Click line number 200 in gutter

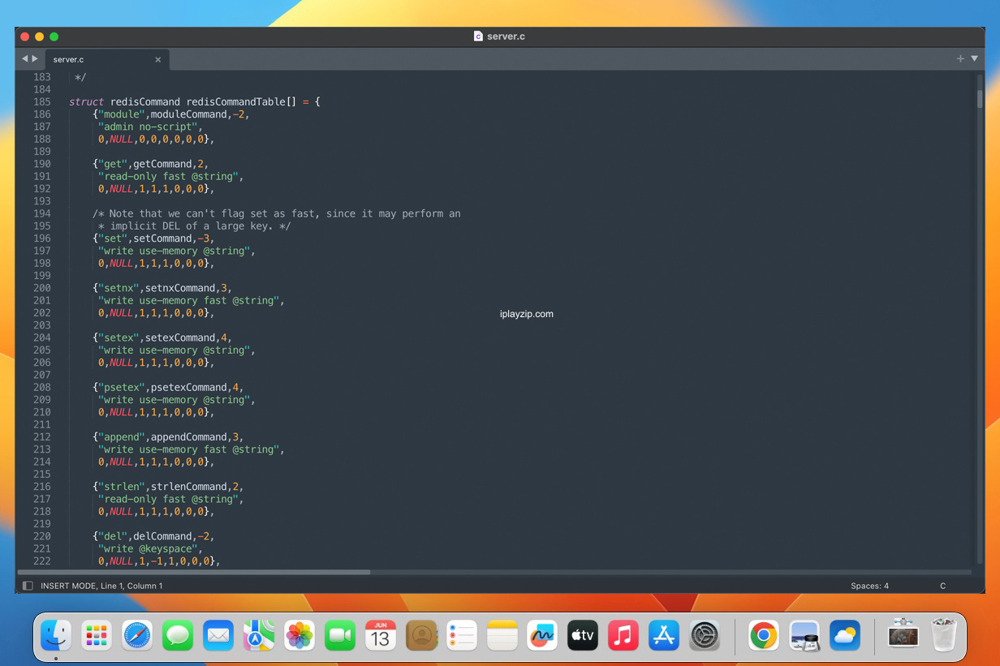(x=42, y=288)
